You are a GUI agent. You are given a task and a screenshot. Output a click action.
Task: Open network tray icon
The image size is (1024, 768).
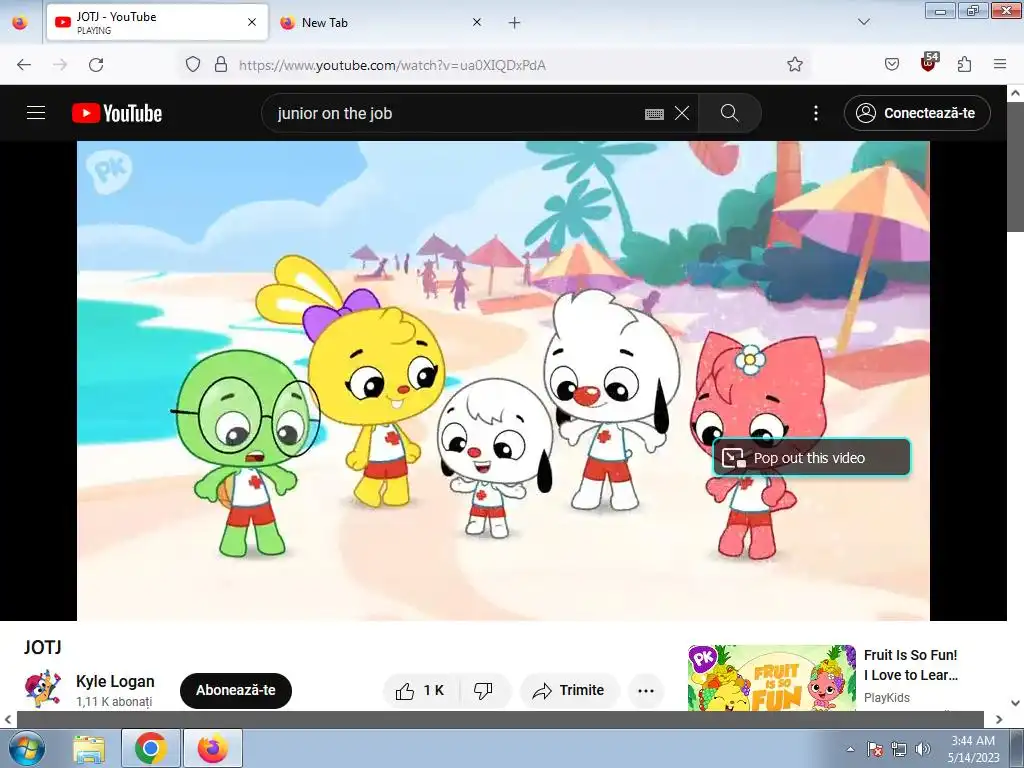click(x=899, y=749)
